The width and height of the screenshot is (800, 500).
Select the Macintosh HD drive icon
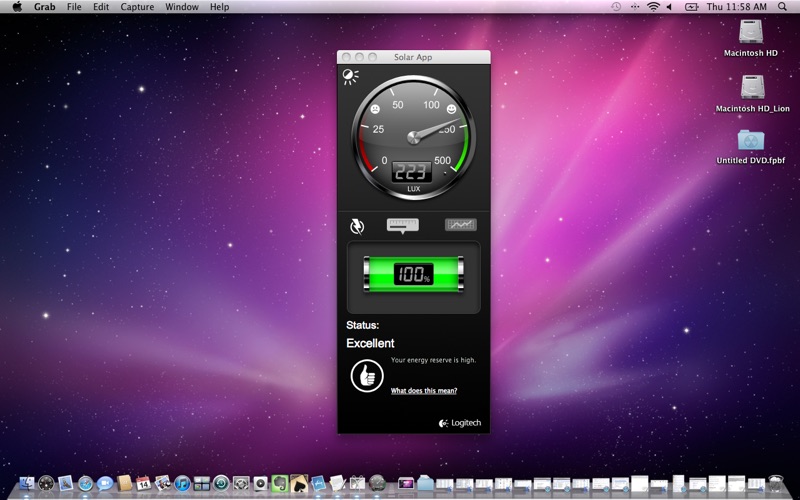coord(751,32)
